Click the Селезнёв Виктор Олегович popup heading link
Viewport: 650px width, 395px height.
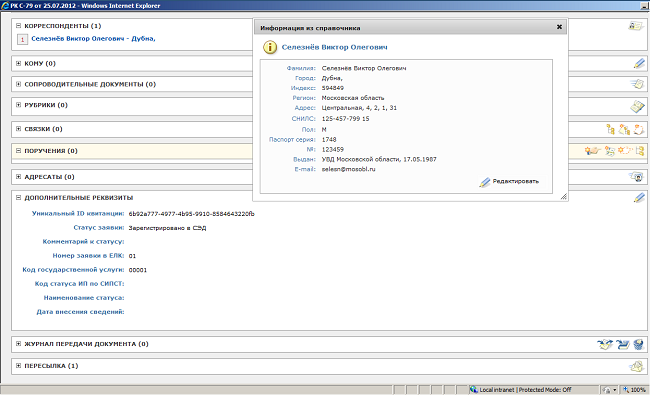coord(335,47)
